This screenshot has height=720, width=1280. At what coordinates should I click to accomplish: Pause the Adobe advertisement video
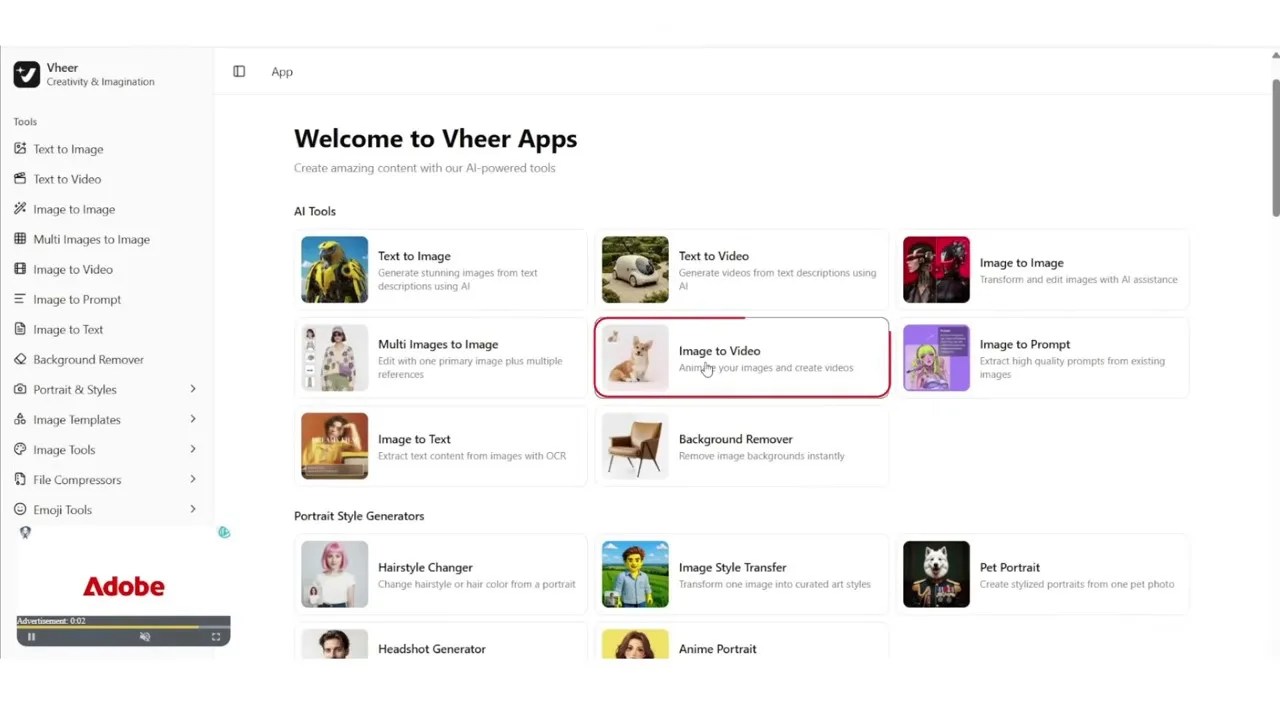point(31,637)
